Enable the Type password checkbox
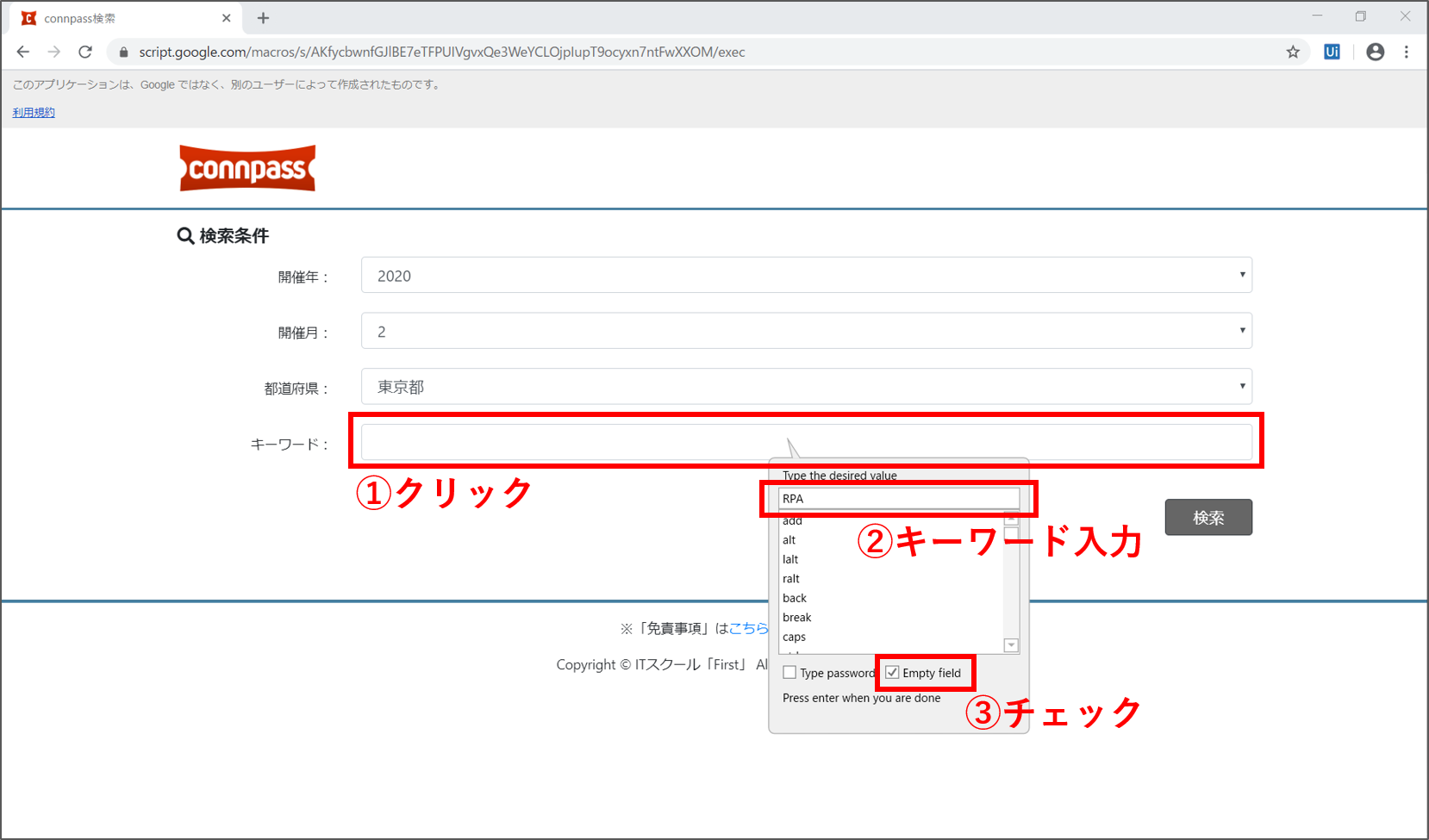Viewport: 1429px width, 840px height. click(x=789, y=673)
